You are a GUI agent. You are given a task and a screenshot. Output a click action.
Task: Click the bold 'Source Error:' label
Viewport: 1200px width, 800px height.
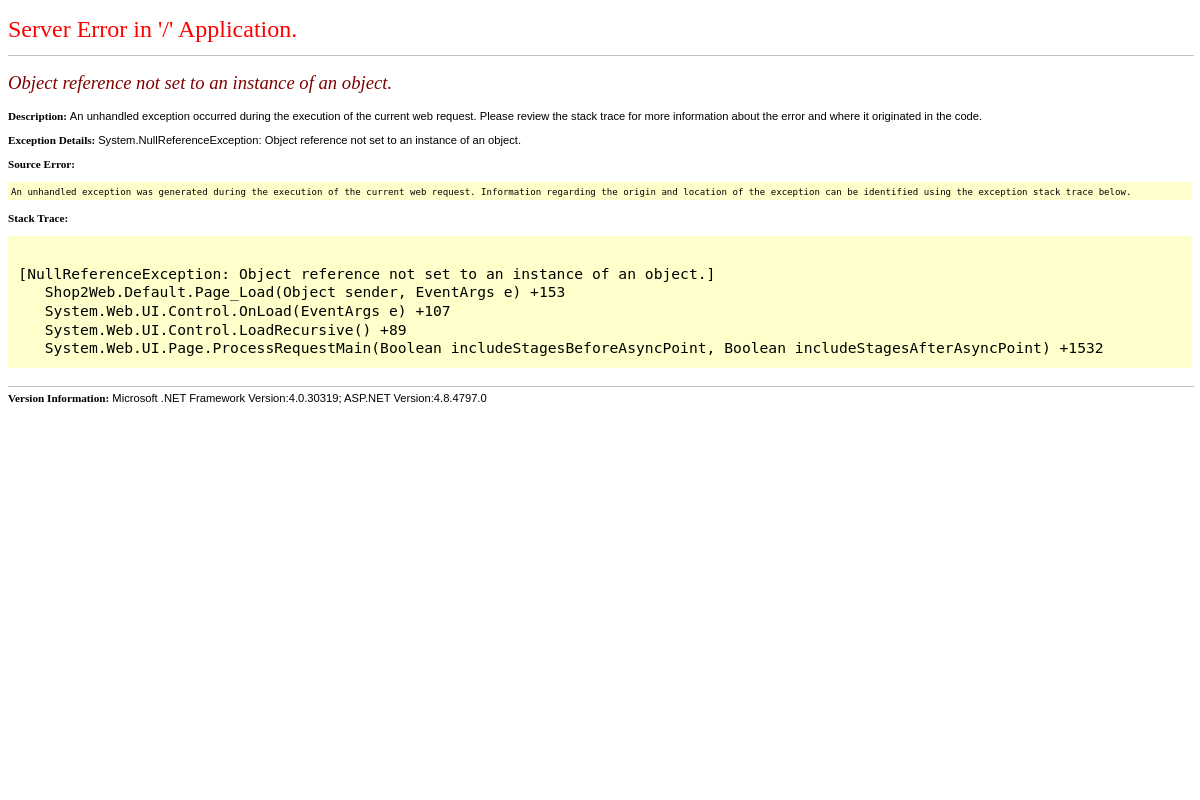[x=41, y=164]
